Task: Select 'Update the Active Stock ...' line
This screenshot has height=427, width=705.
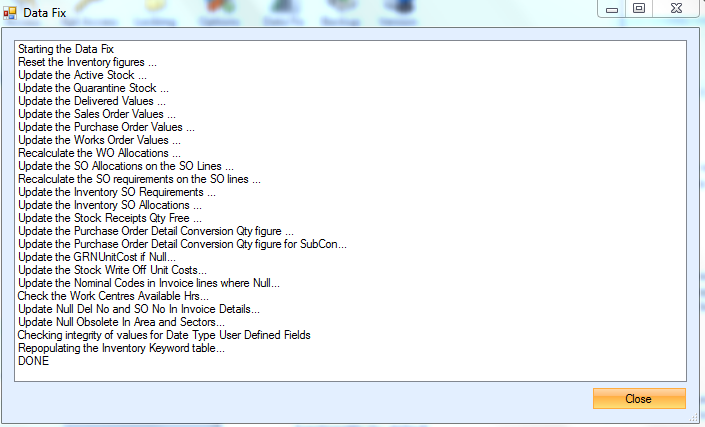Action: 82,75
